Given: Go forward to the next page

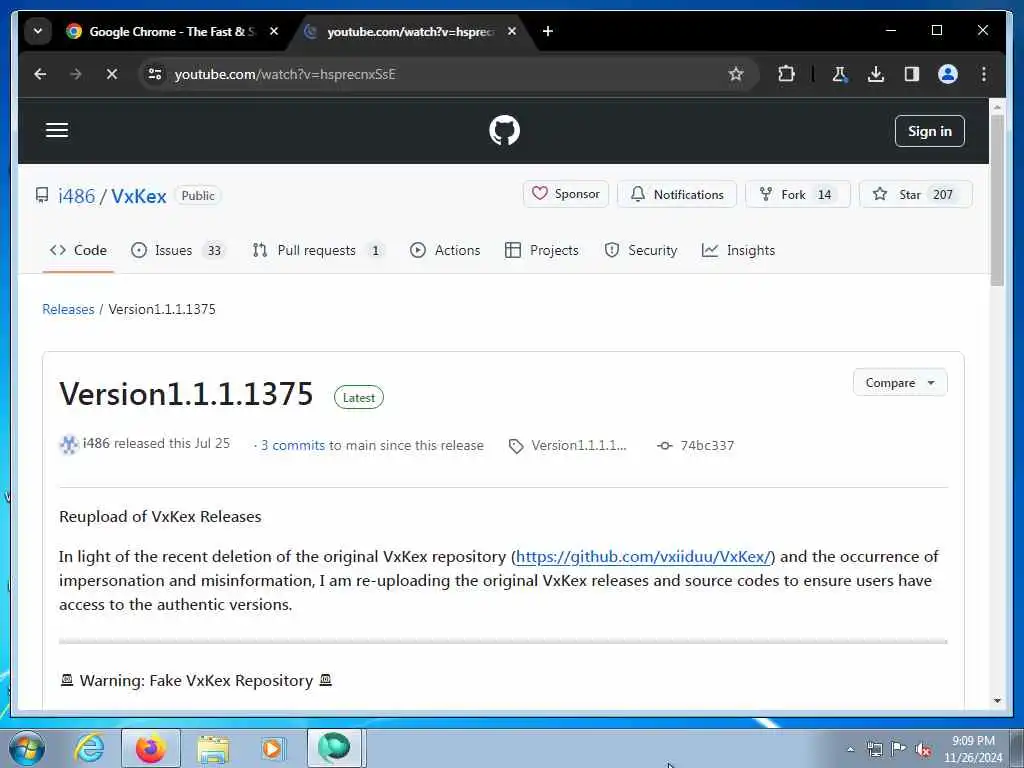Looking at the screenshot, I should pos(76,74).
